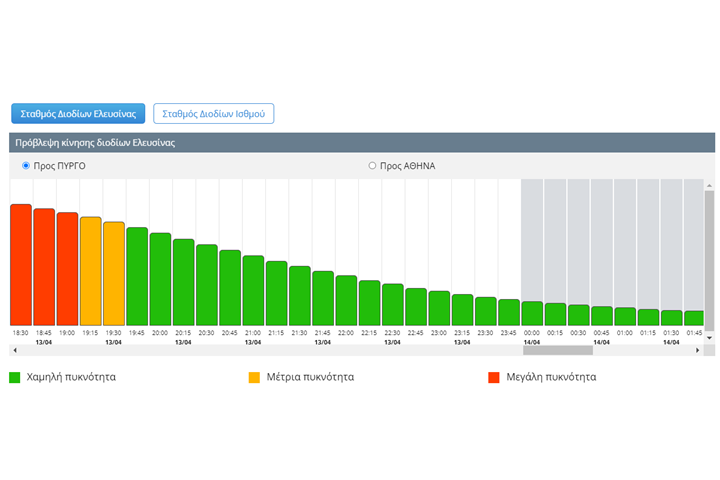Image resolution: width=720 pixels, height=480 pixels.
Task: Click the green bar at 23:45
Action: tap(509, 313)
